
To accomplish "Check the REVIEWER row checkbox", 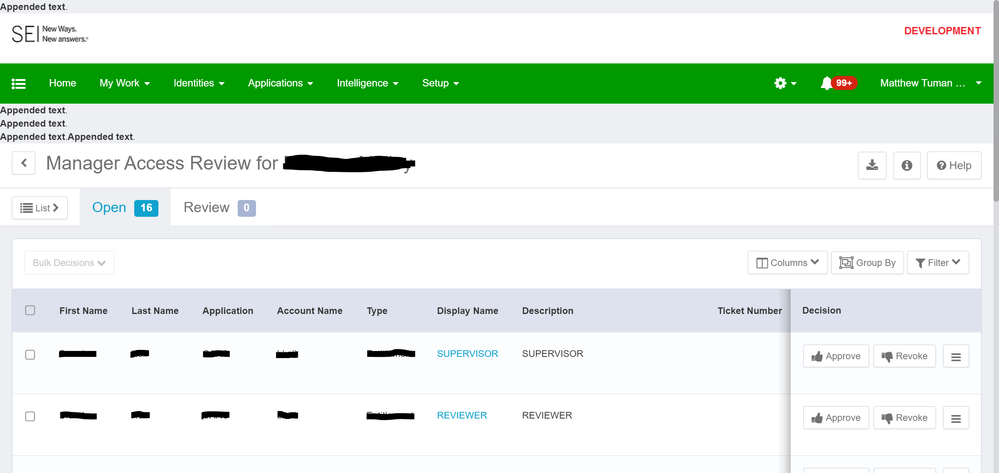I will 30,417.
